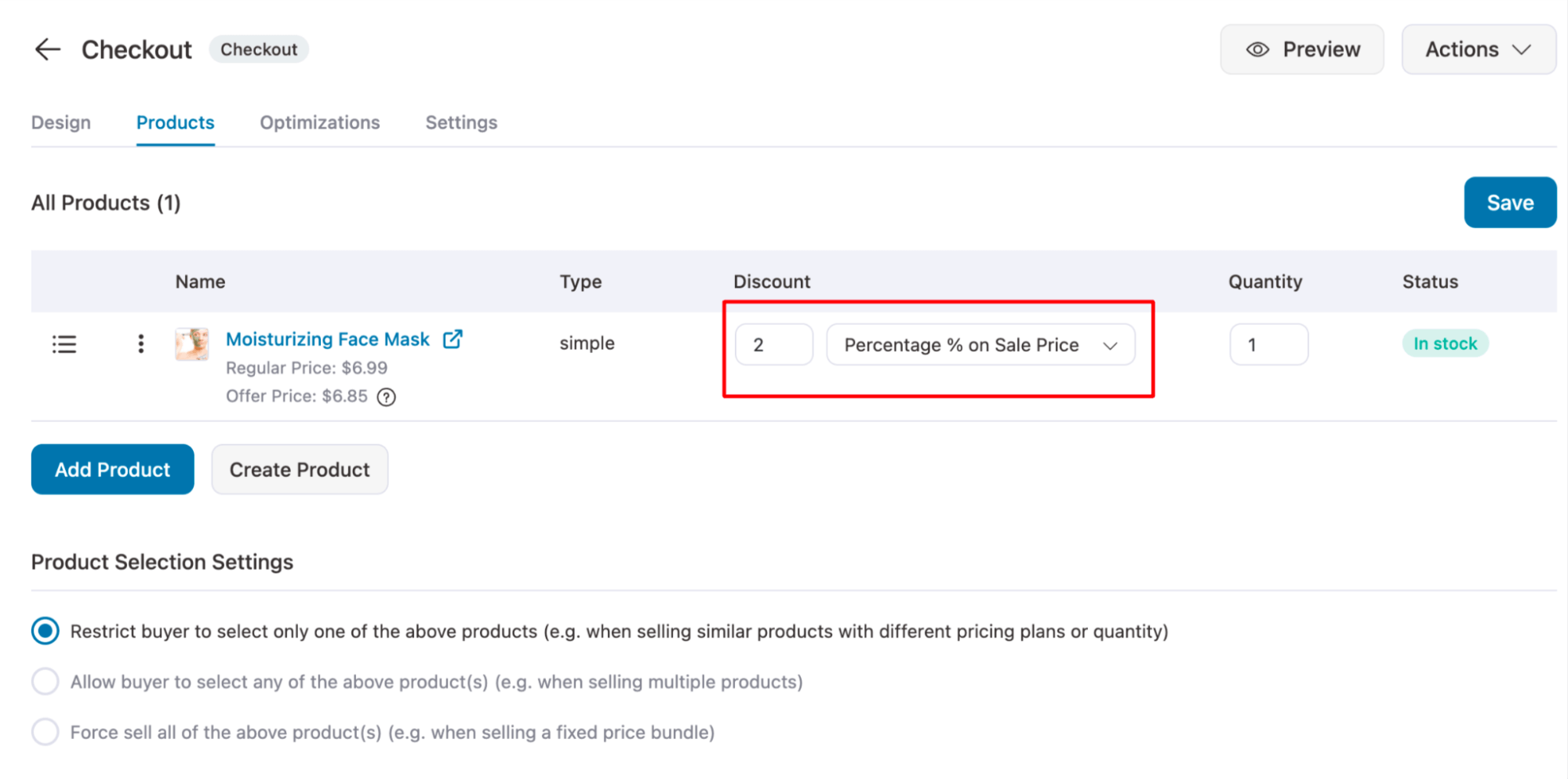Switch to the Optimizations tab
This screenshot has width=1568, height=779.
[x=319, y=122]
